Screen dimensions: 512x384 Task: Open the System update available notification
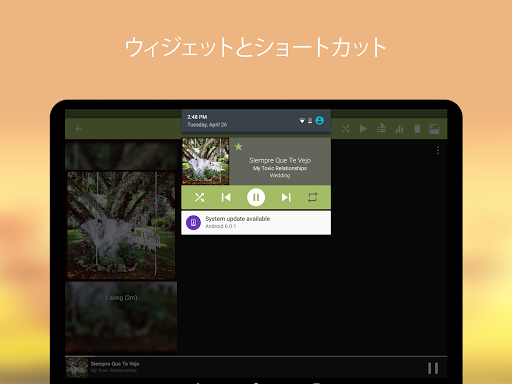point(256,223)
